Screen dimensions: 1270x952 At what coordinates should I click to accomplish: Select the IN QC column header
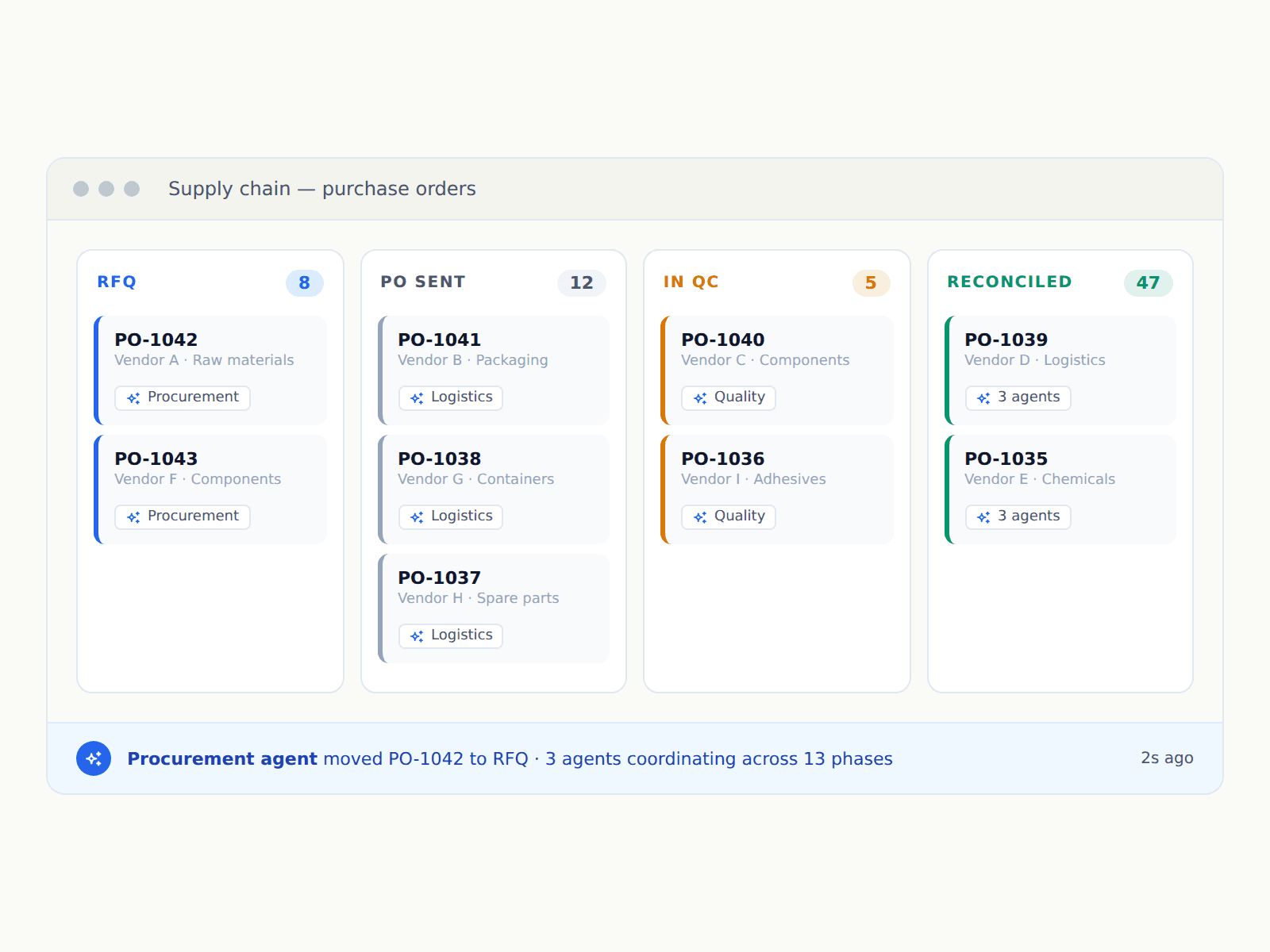691,282
